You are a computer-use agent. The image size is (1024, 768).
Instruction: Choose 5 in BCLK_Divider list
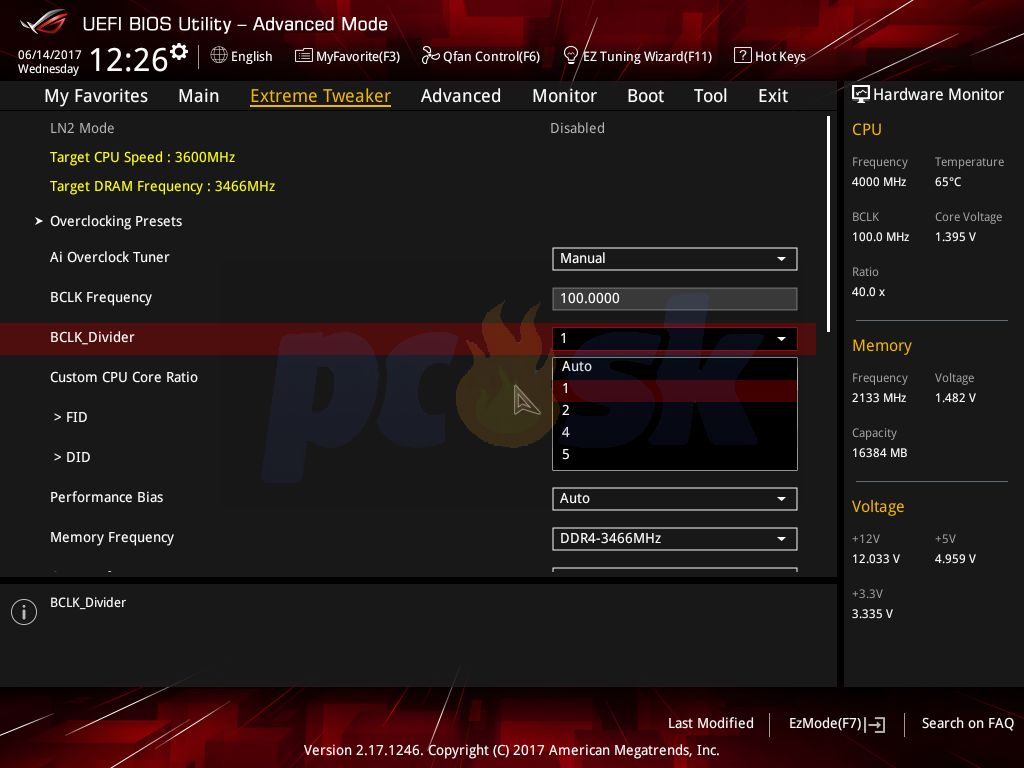tap(675, 455)
